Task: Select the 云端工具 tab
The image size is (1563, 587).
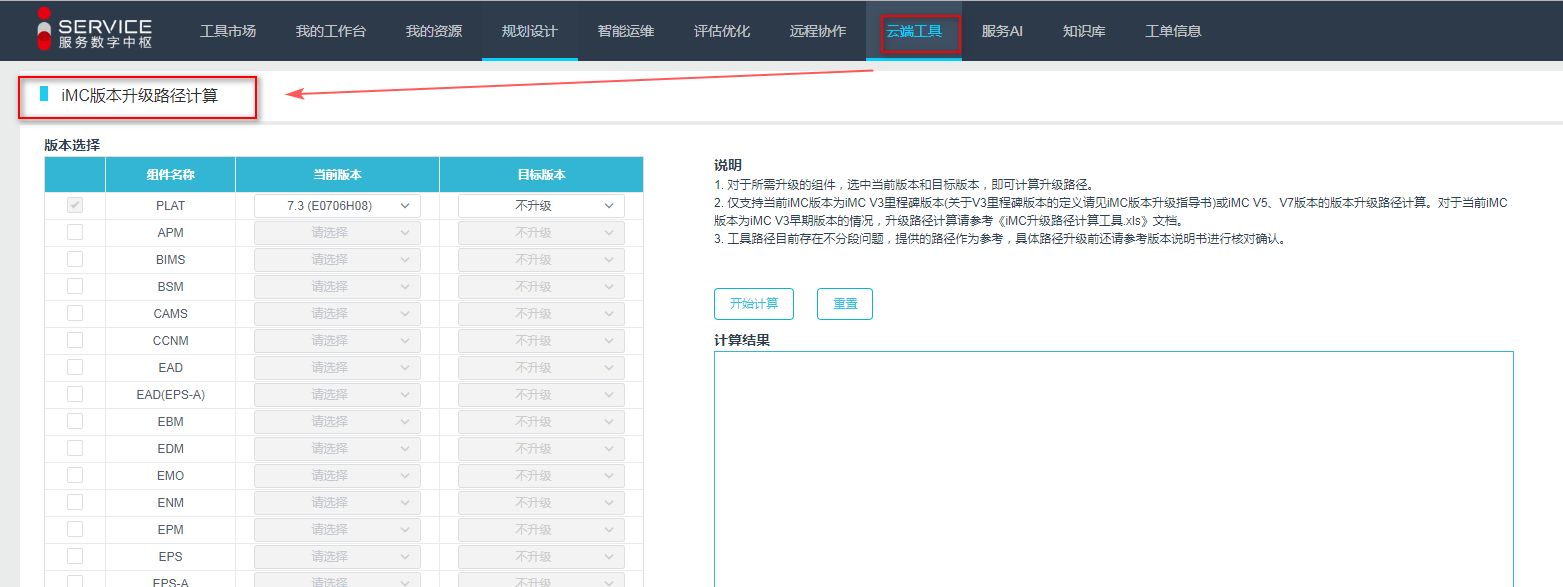Action: pyautogui.click(x=914, y=31)
